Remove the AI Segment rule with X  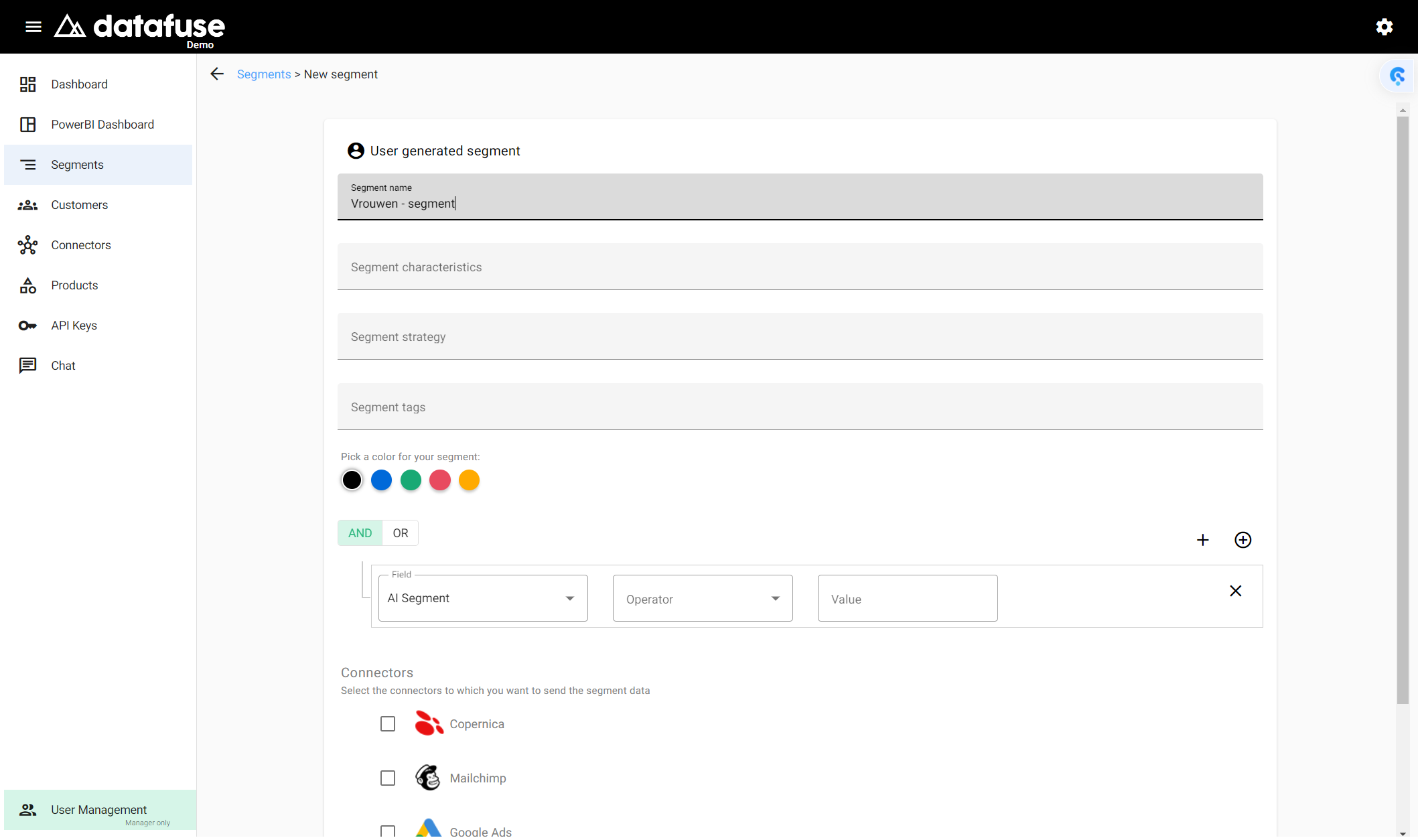tap(1236, 591)
